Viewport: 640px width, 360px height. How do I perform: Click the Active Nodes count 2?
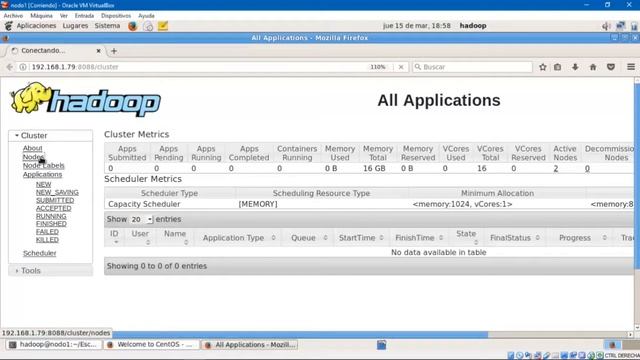[x=556, y=169]
